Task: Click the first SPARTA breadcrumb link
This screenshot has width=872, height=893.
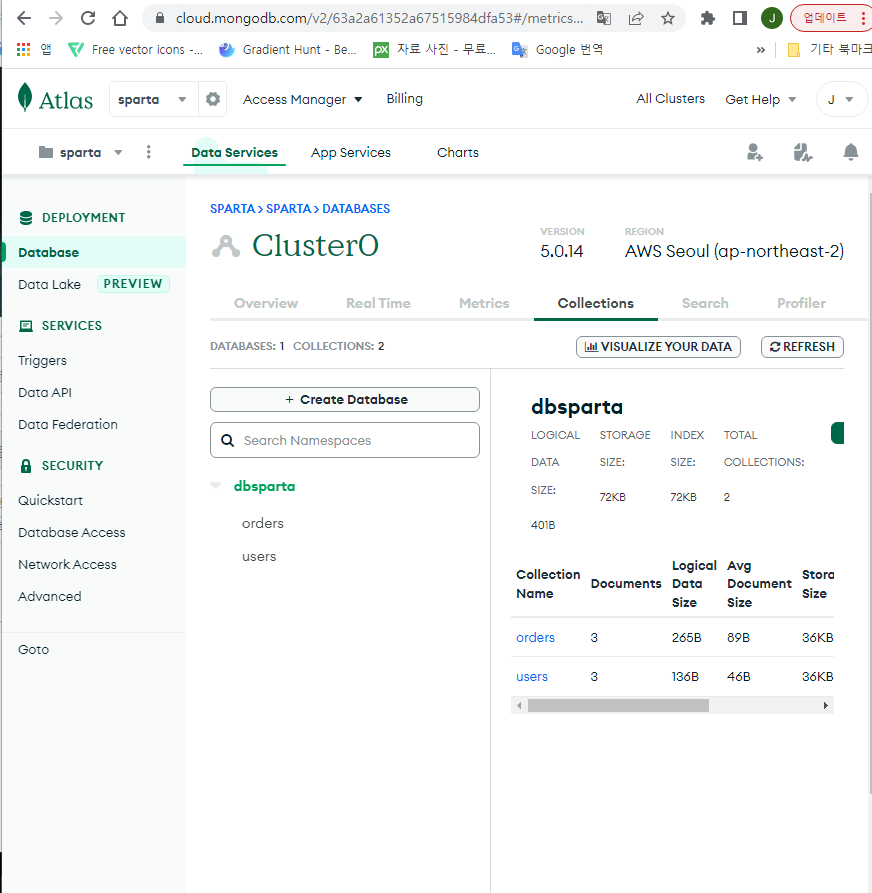Action: pos(232,208)
